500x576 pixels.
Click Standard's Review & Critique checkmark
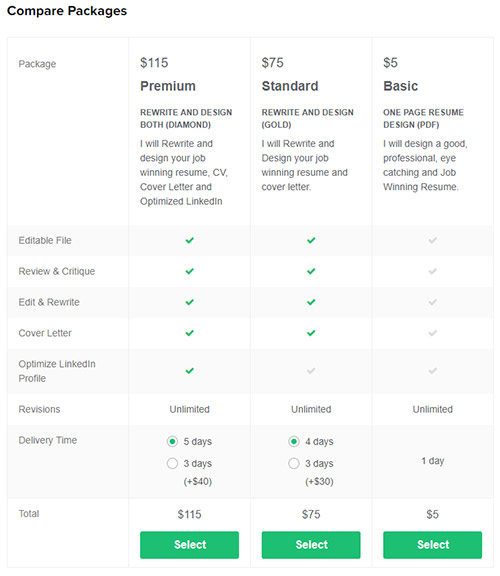click(311, 271)
